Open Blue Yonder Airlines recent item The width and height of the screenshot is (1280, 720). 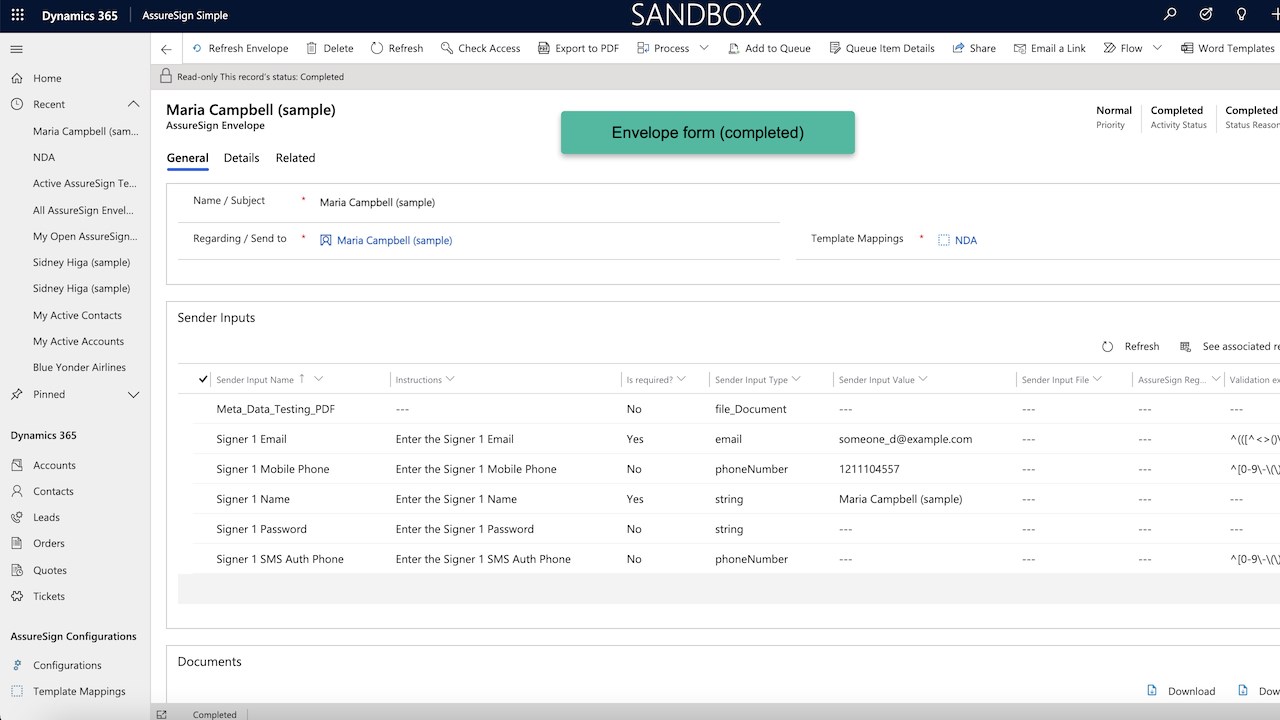tap(79, 367)
